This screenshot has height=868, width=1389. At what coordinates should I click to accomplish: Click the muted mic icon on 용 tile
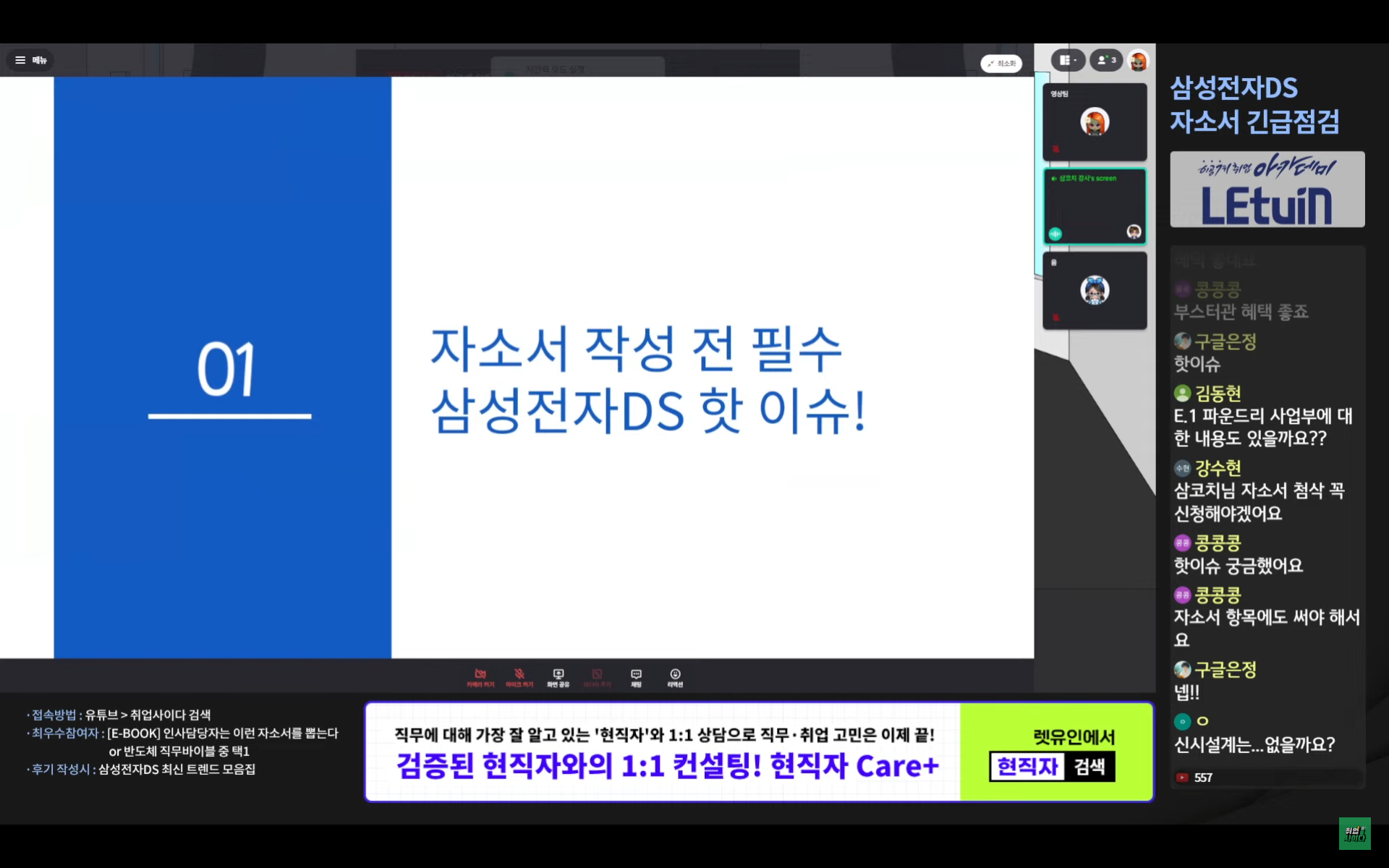click(x=1055, y=318)
